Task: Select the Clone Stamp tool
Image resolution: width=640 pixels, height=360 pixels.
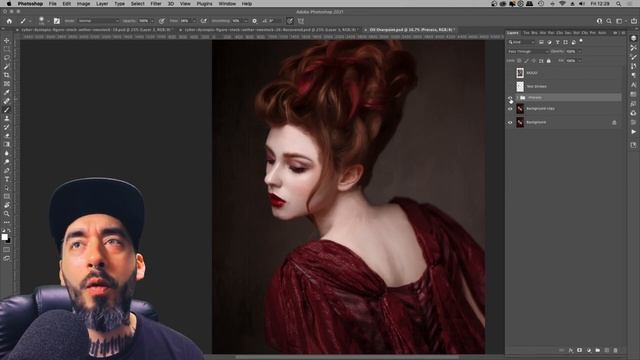Action: point(7,118)
